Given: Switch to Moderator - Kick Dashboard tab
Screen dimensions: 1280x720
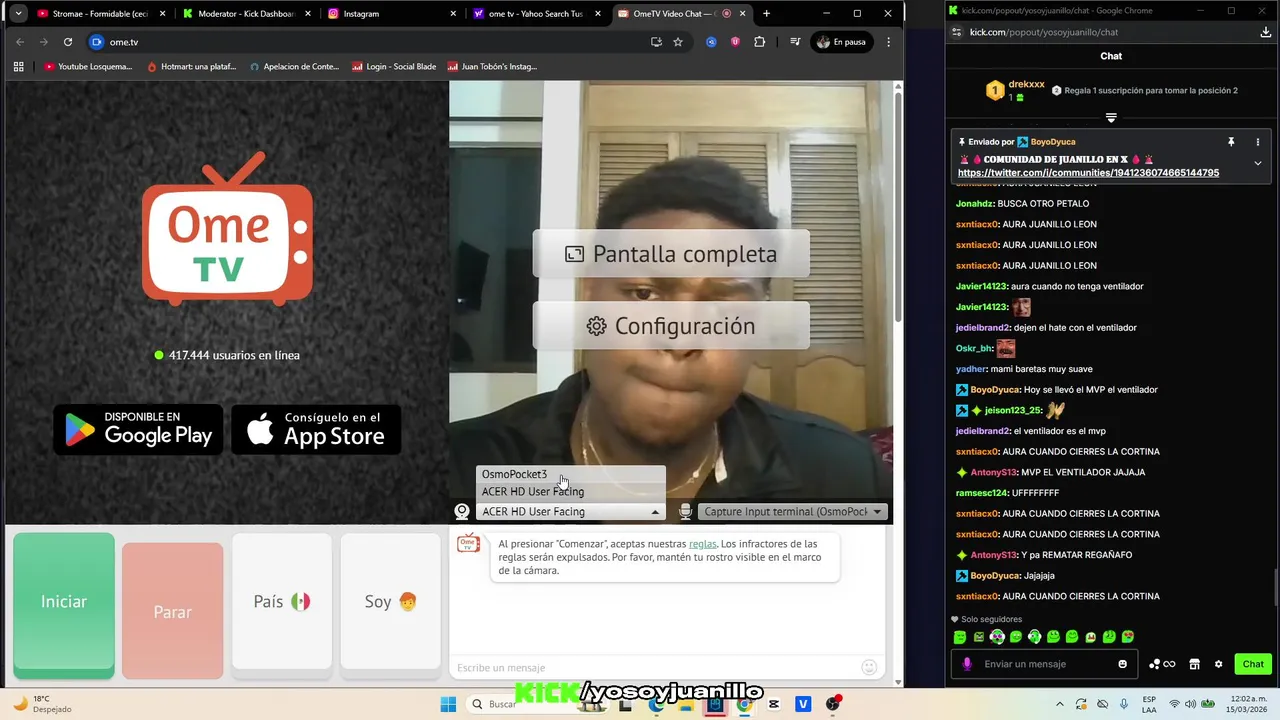Looking at the screenshot, I should click(x=246, y=14).
